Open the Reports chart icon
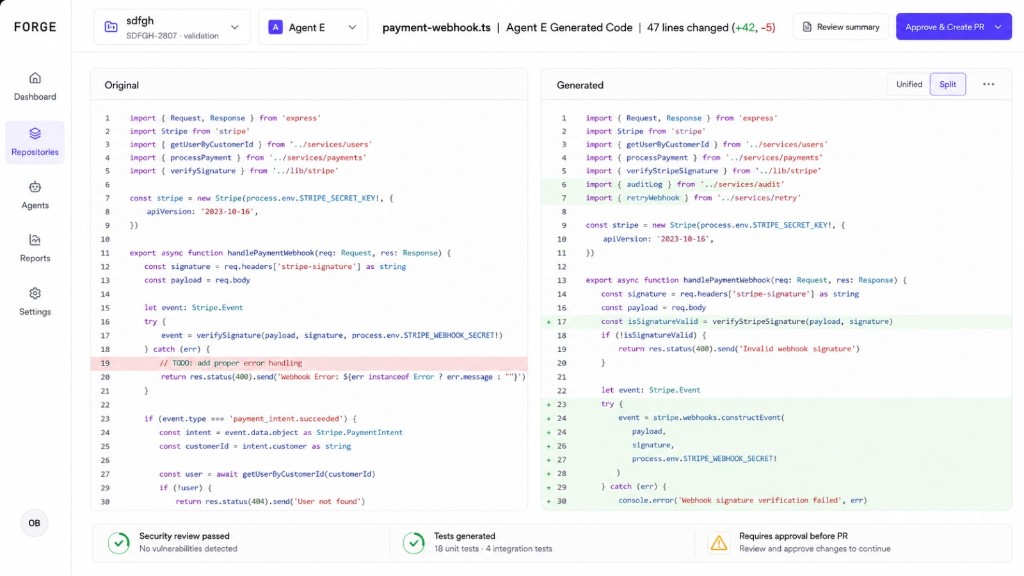 (x=35, y=240)
